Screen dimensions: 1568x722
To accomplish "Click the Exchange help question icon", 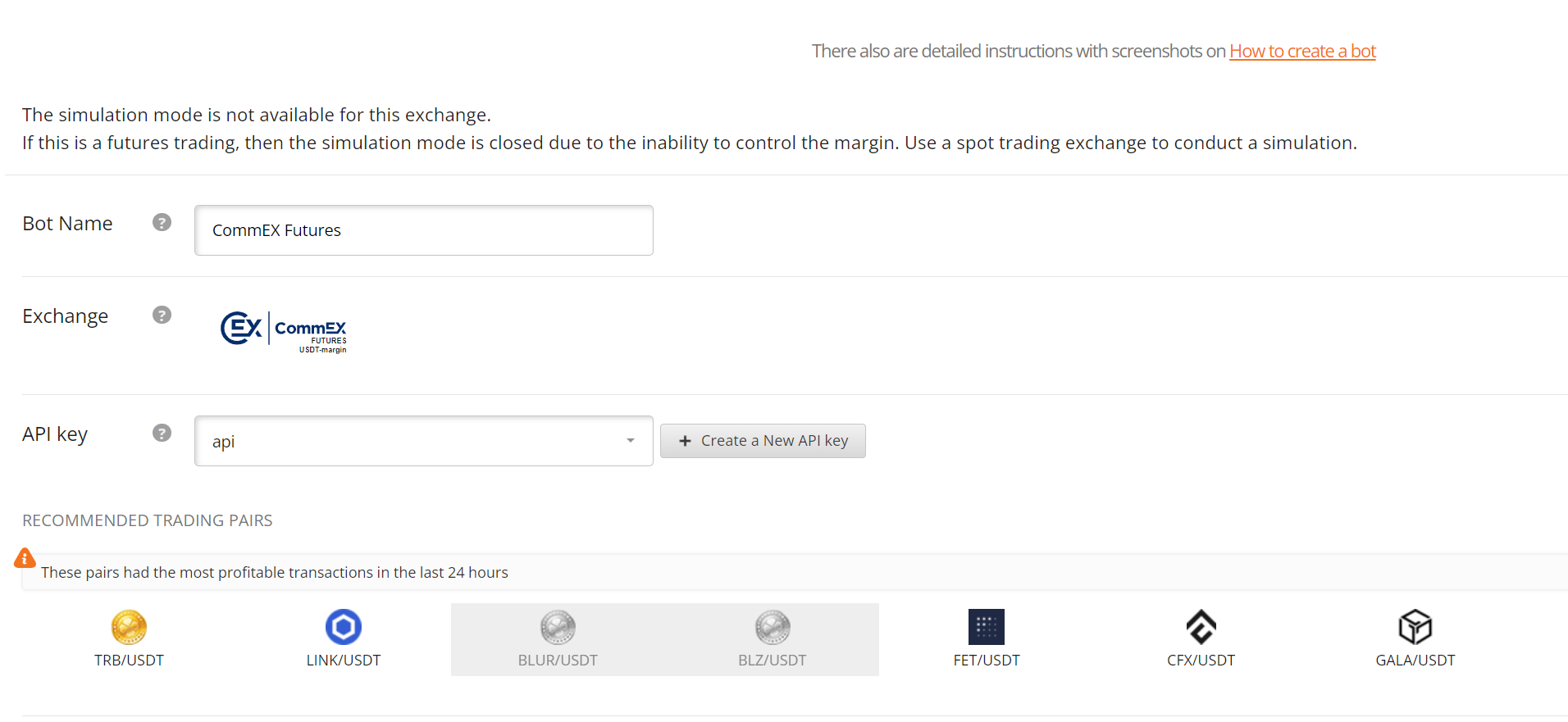I will (x=162, y=315).
